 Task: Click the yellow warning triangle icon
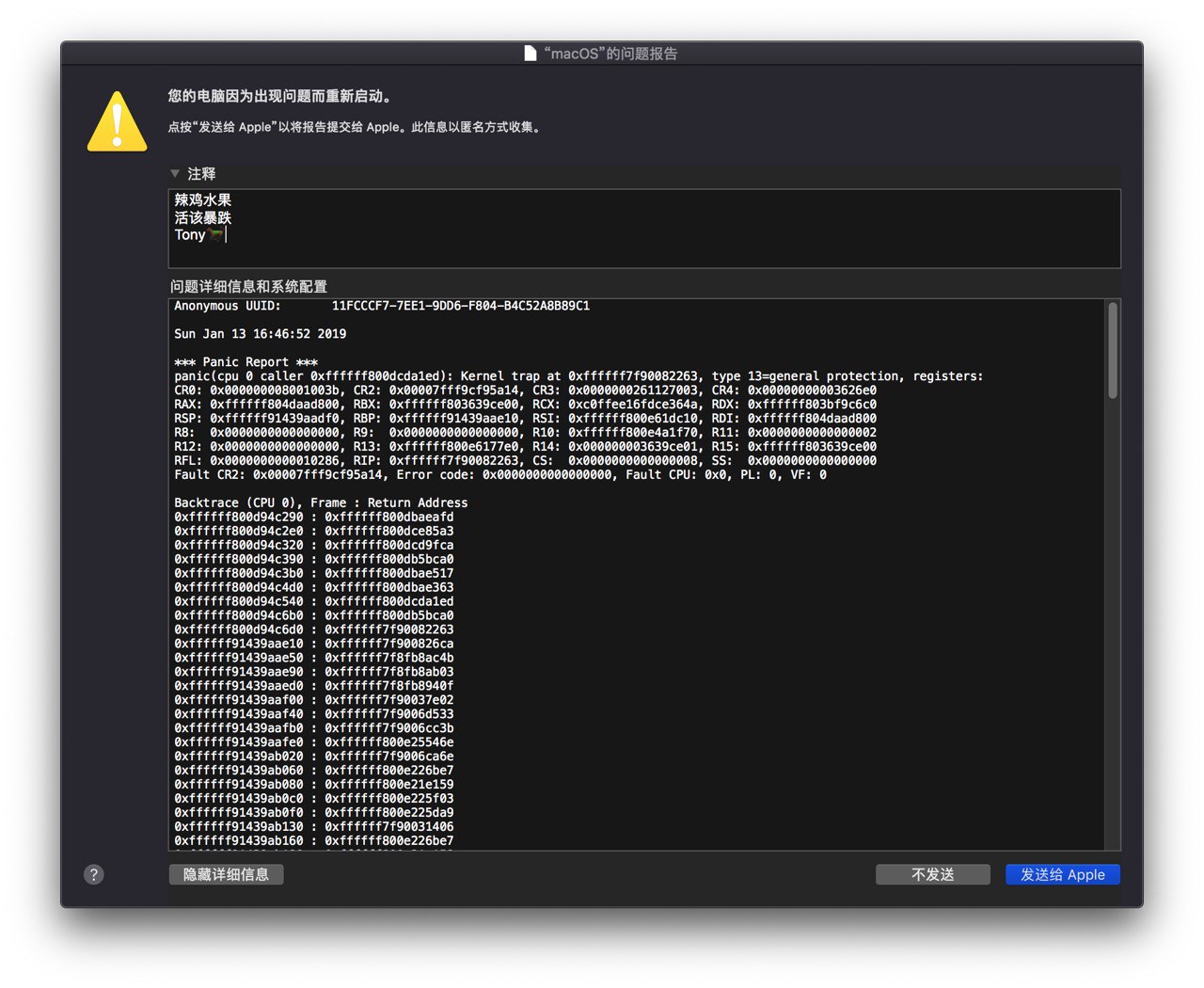tap(117, 122)
